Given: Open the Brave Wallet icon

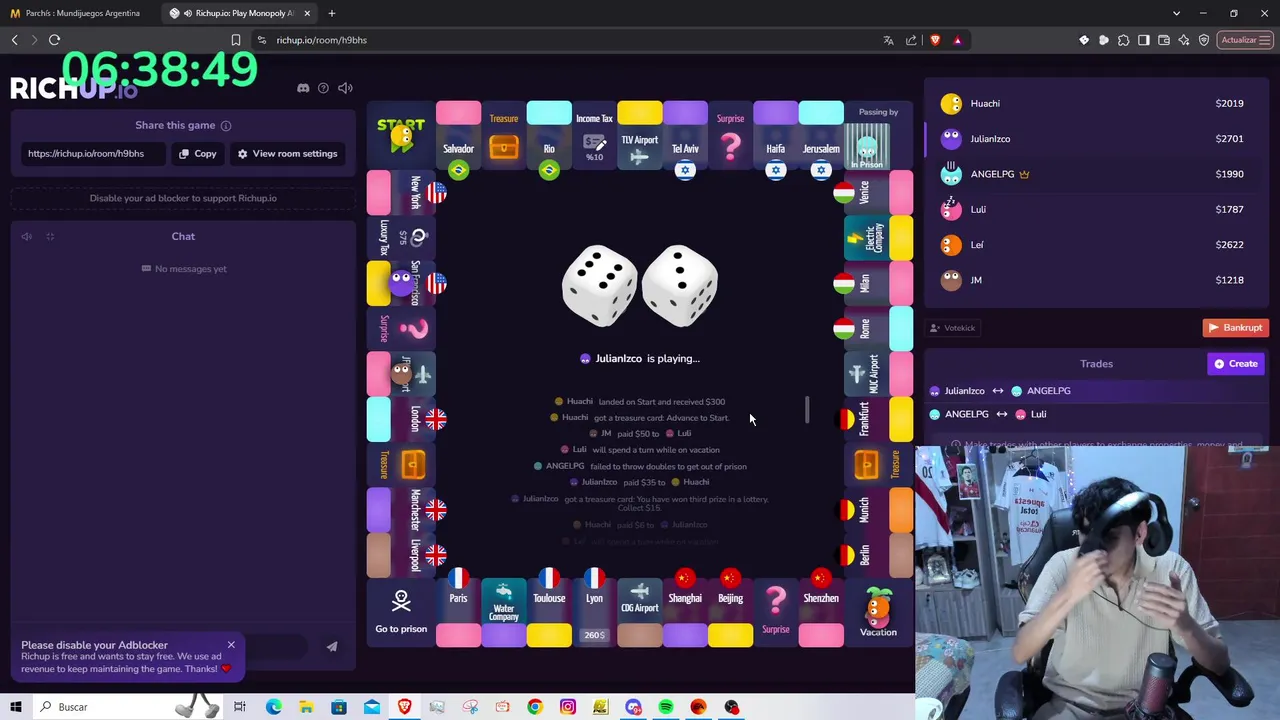Looking at the screenshot, I should [x=1164, y=40].
